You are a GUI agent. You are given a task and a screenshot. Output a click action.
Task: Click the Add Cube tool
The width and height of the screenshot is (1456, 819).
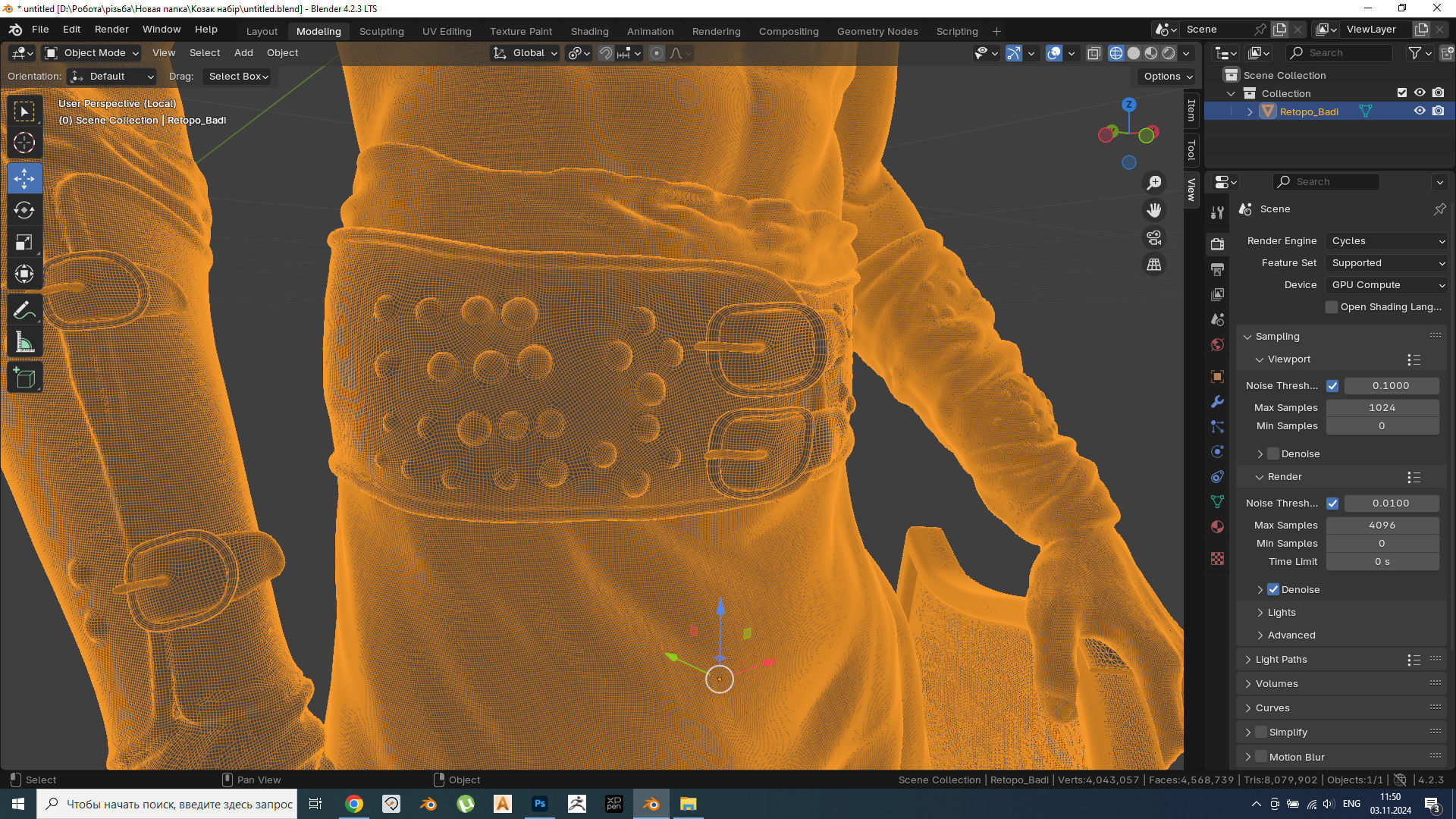pyautogui.click(x=24, y=378)
